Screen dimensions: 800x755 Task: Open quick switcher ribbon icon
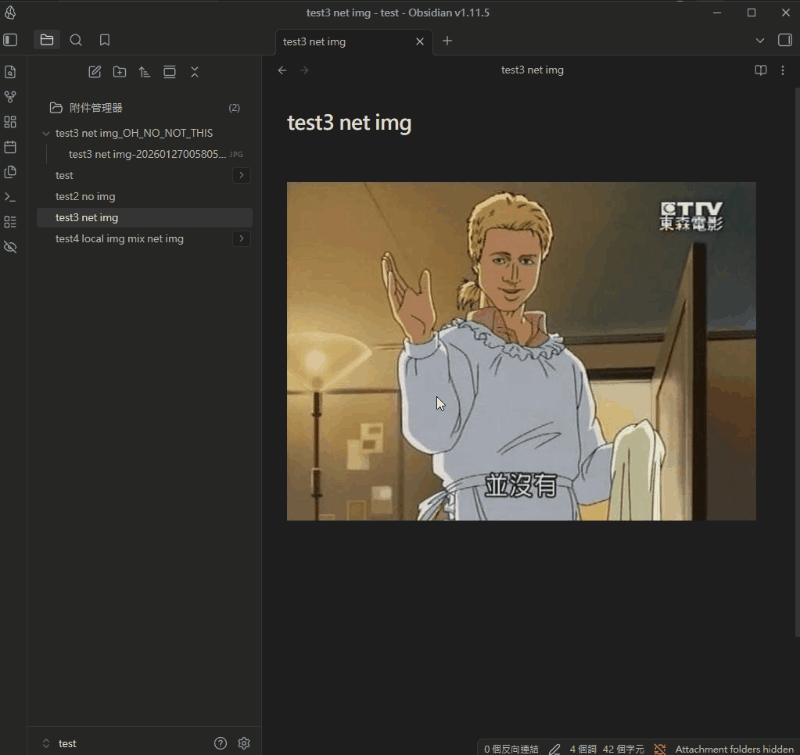coord(10,72)
